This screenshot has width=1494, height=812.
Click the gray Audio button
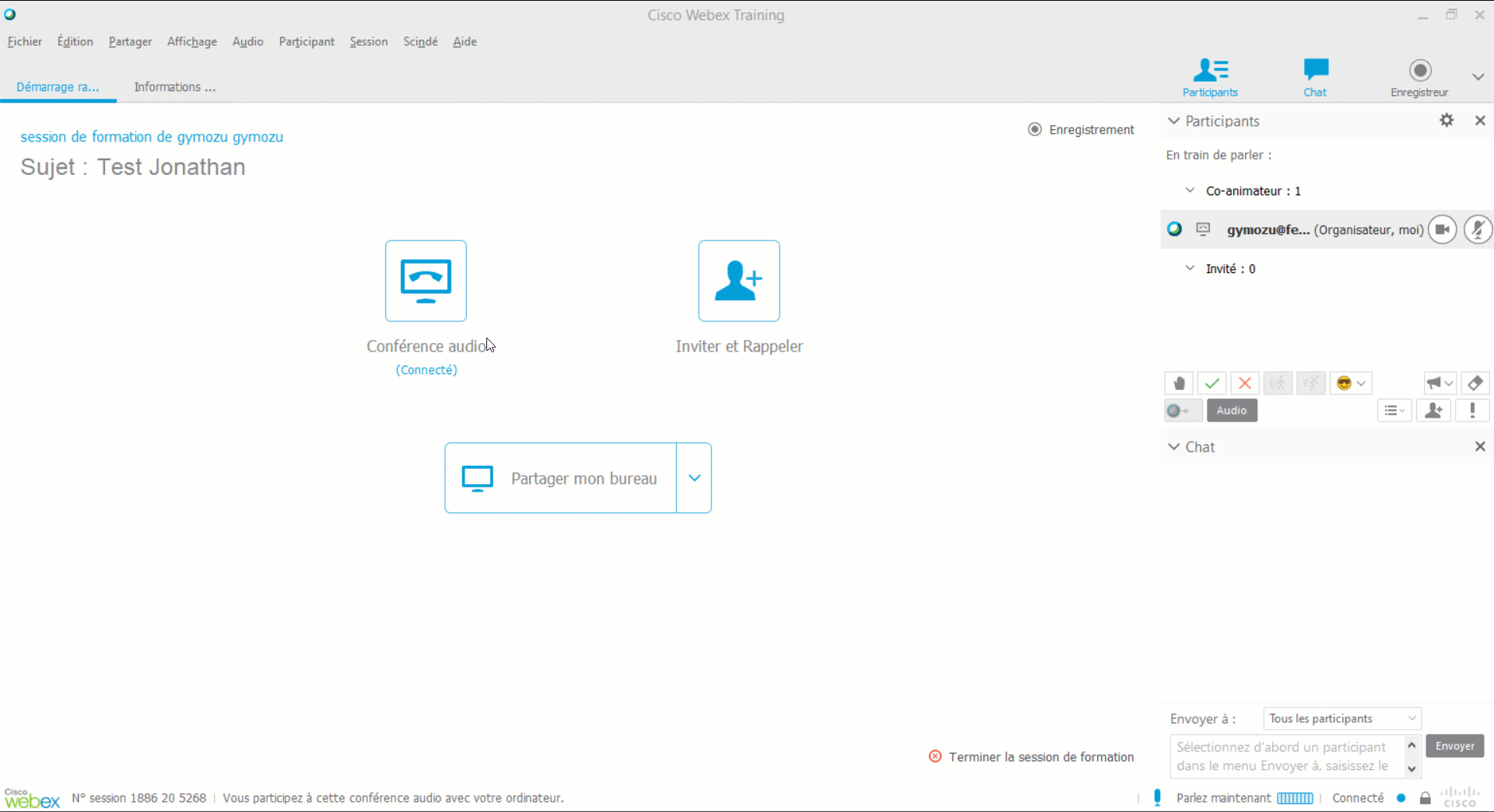[x=1232, y=411]
